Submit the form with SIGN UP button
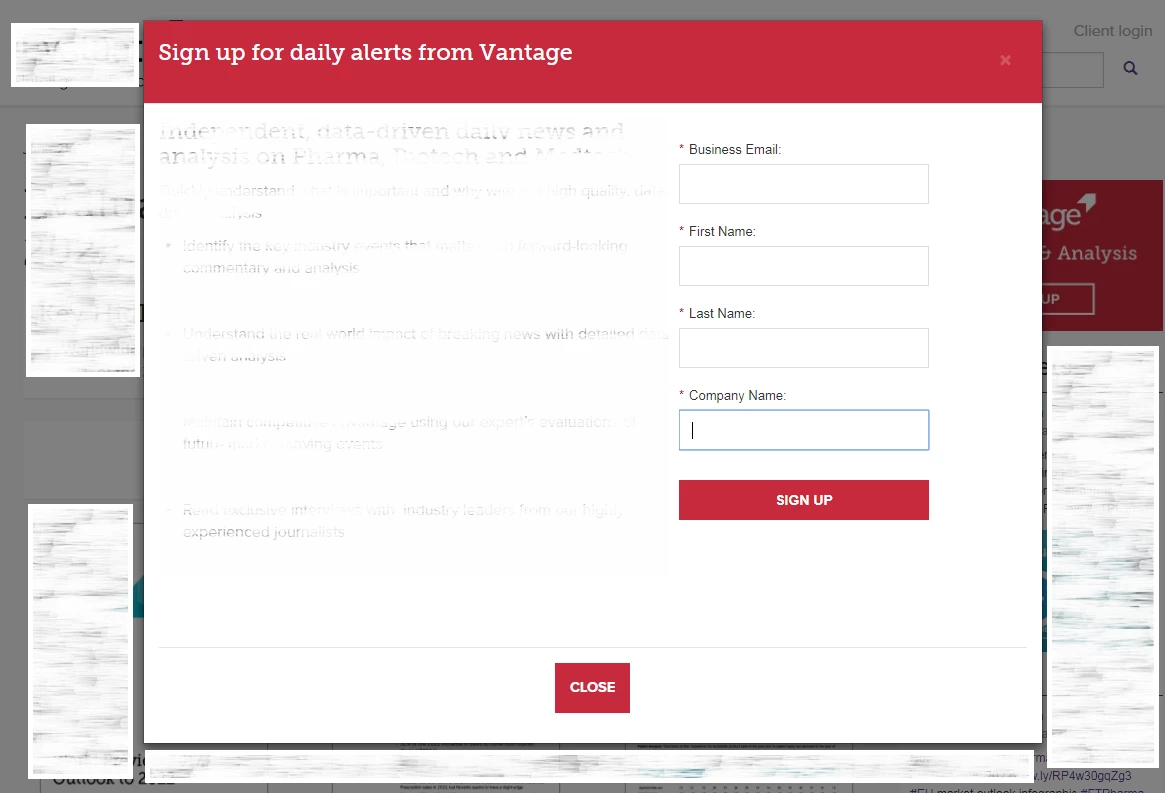This screenshot has width=1165, height=793. coord(803,500)
